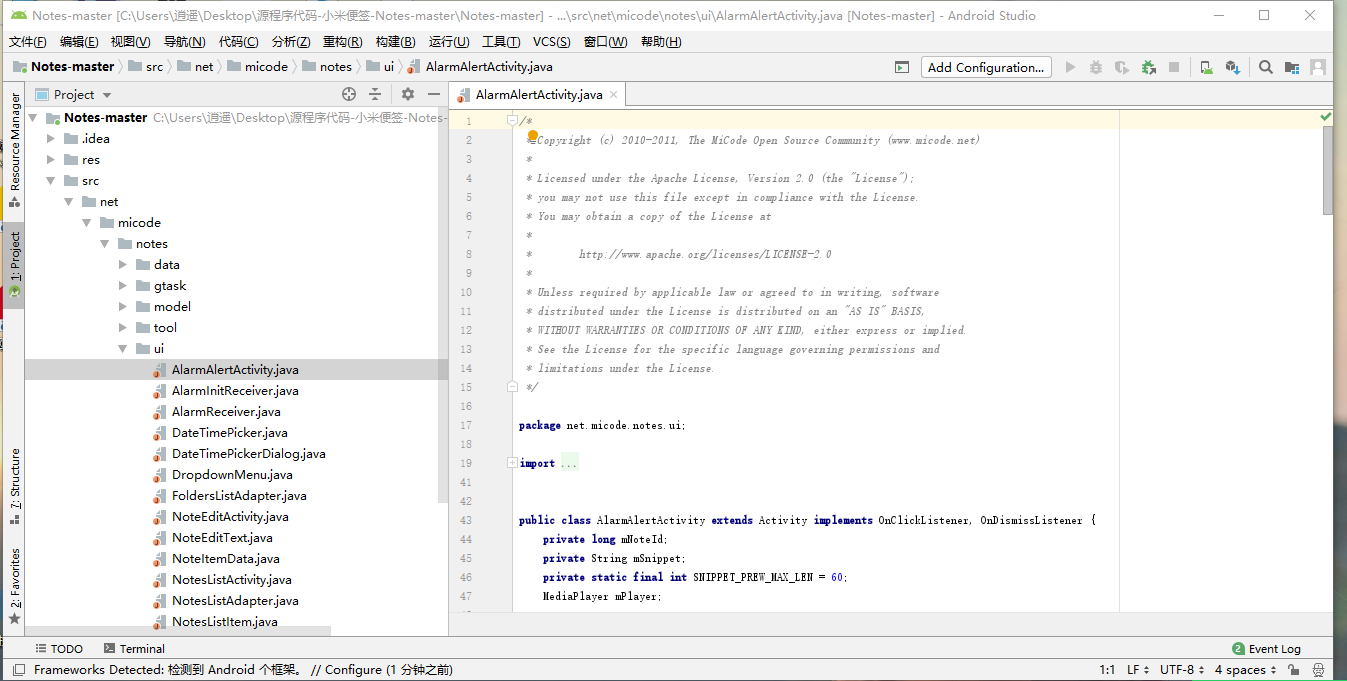Click the Stop square icon

(1174, 67)
